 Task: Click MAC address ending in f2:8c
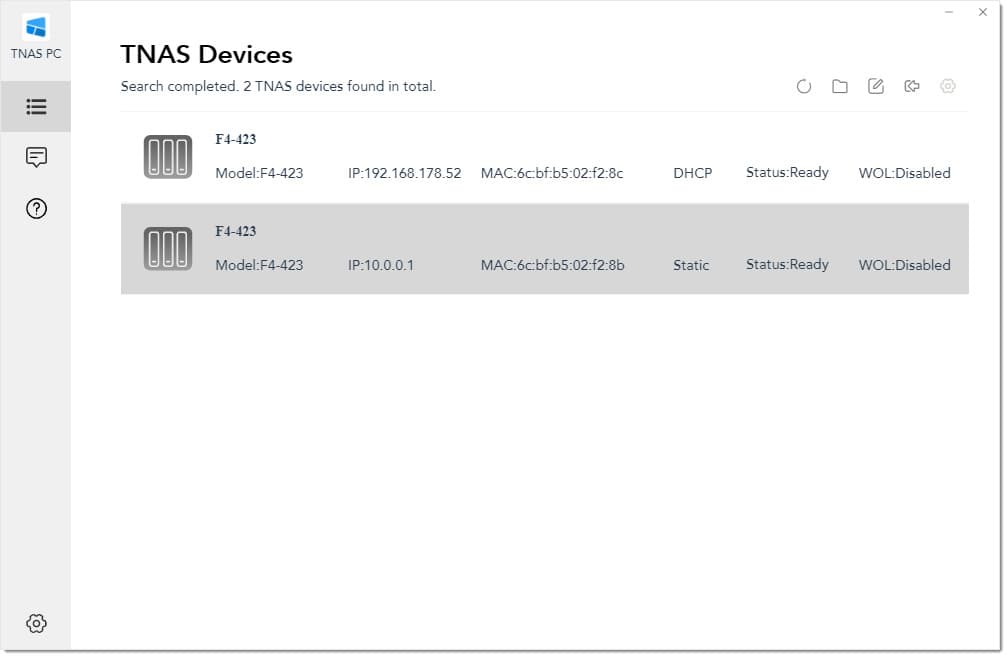(x=552, y=173)
